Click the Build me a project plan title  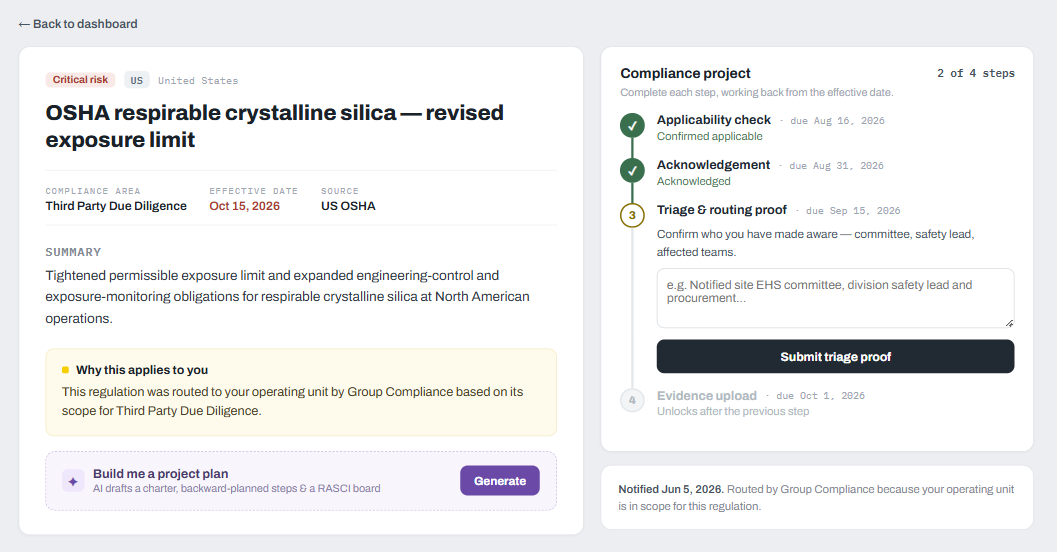[160, 474]
